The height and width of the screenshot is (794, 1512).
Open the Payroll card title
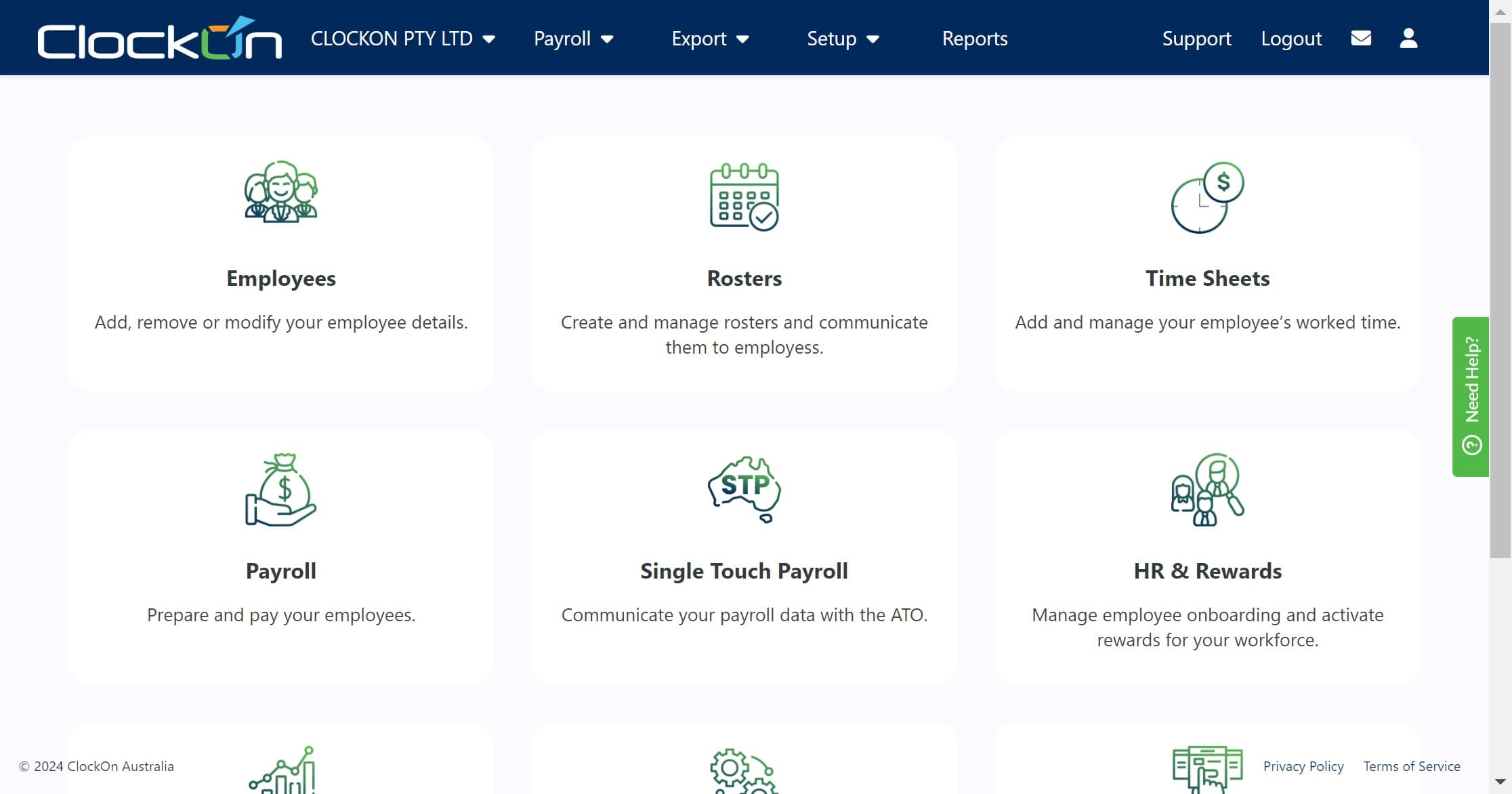[281, 571]
